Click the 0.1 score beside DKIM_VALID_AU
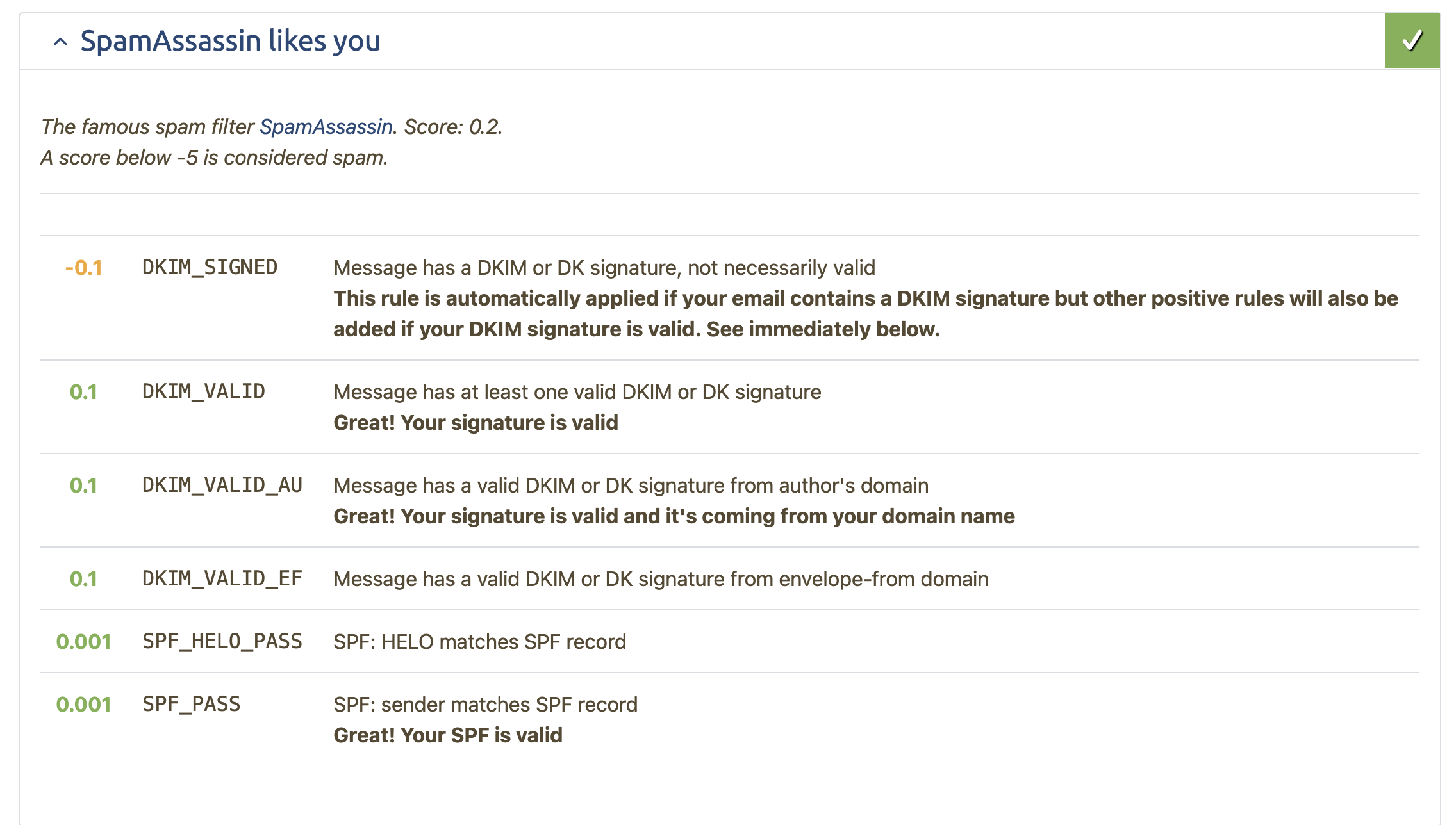 click(x=83, y=486)
